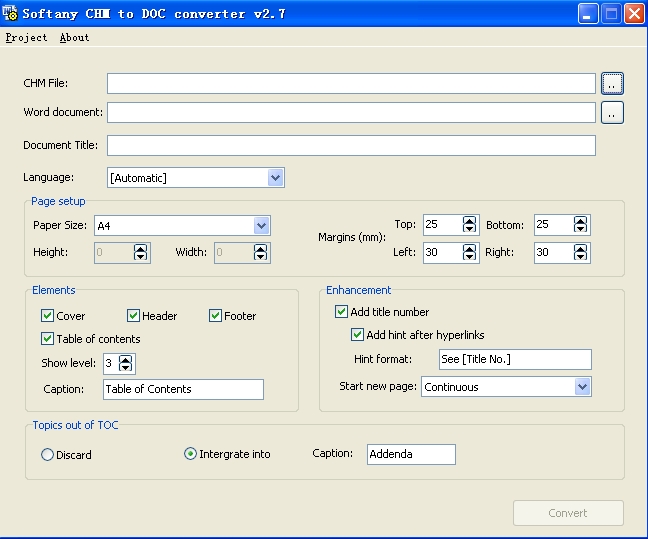Click the Top margin value field

(442, 225)
